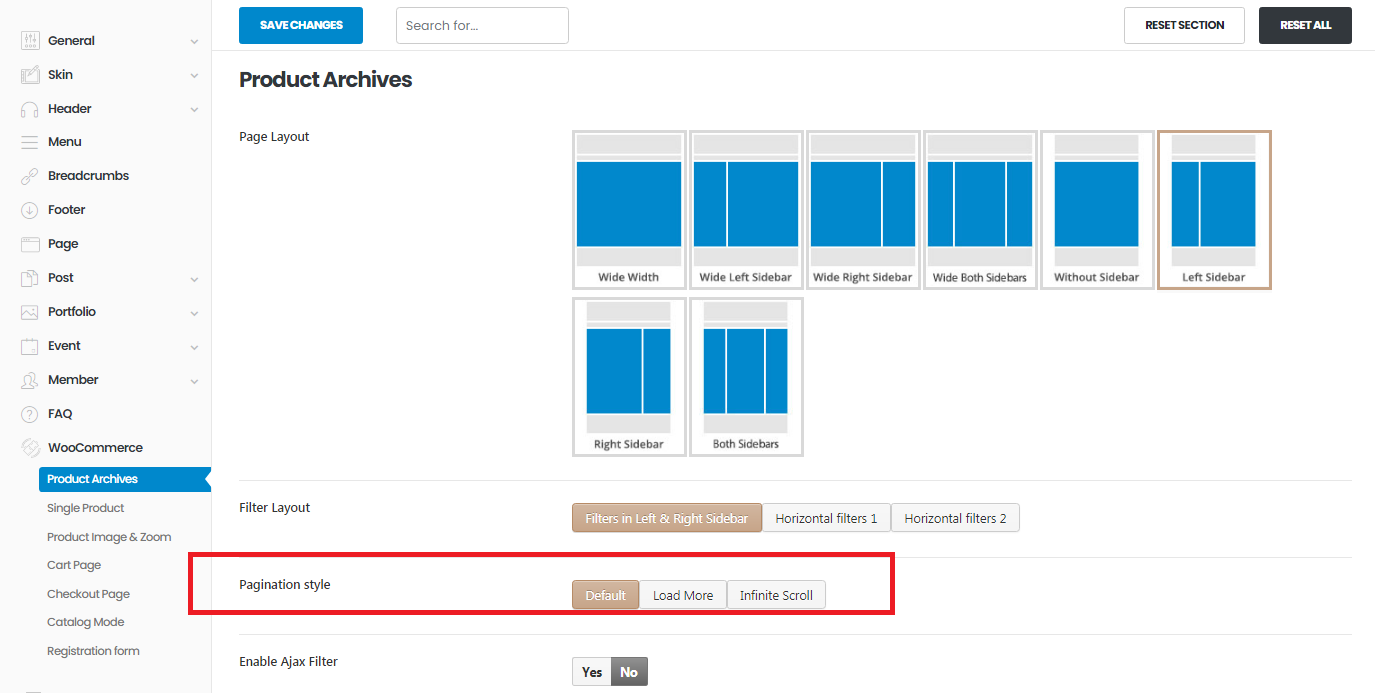
Task: Expand the Header section chevron
Action: click(x=194, y=110)
